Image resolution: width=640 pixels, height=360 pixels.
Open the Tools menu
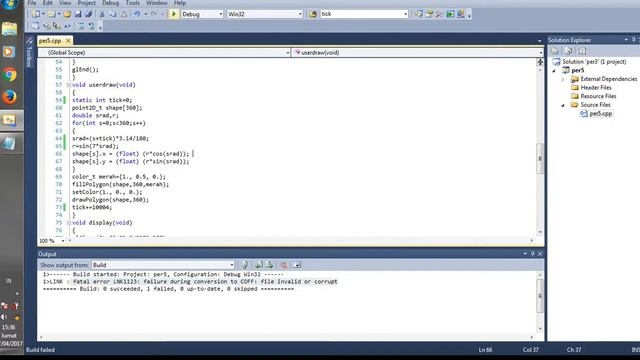(132, 3)
